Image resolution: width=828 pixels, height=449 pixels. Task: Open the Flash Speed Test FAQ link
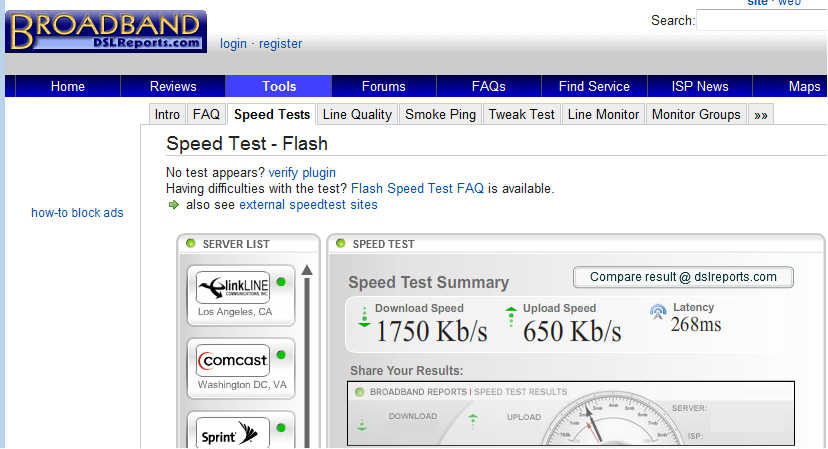click(417, 188)
